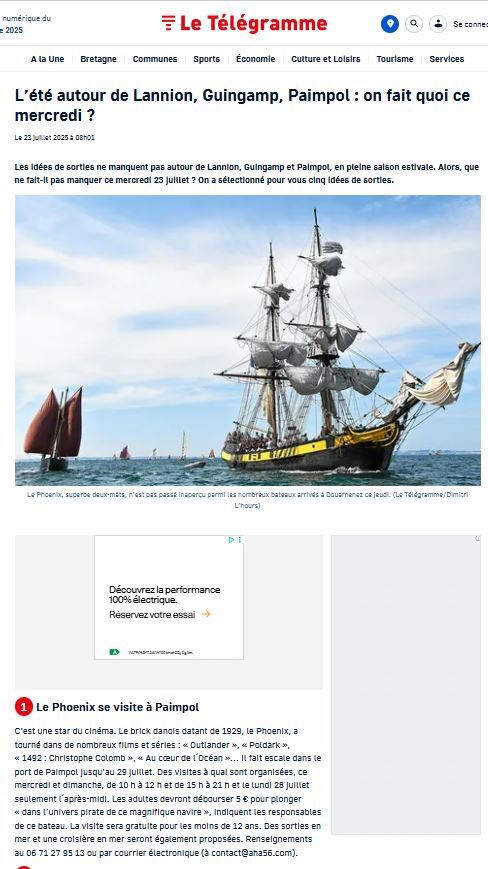Click Le Télégramme logo
The image size is (488, 869).
click(244, 23)
